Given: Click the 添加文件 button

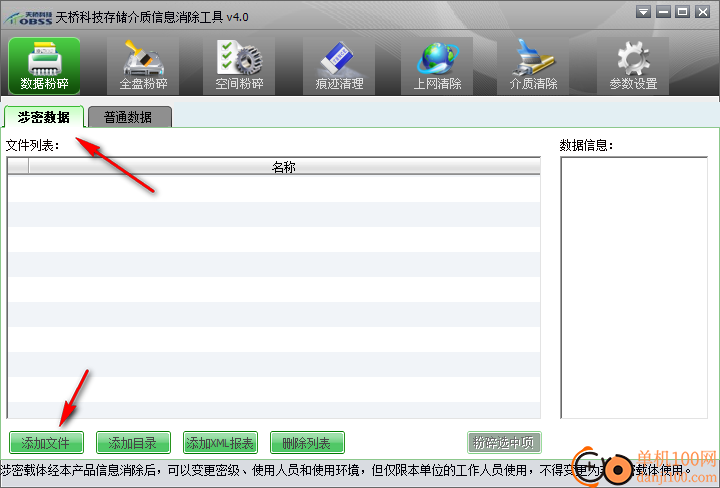Looking at the screenshot, I should coord(46,443).
